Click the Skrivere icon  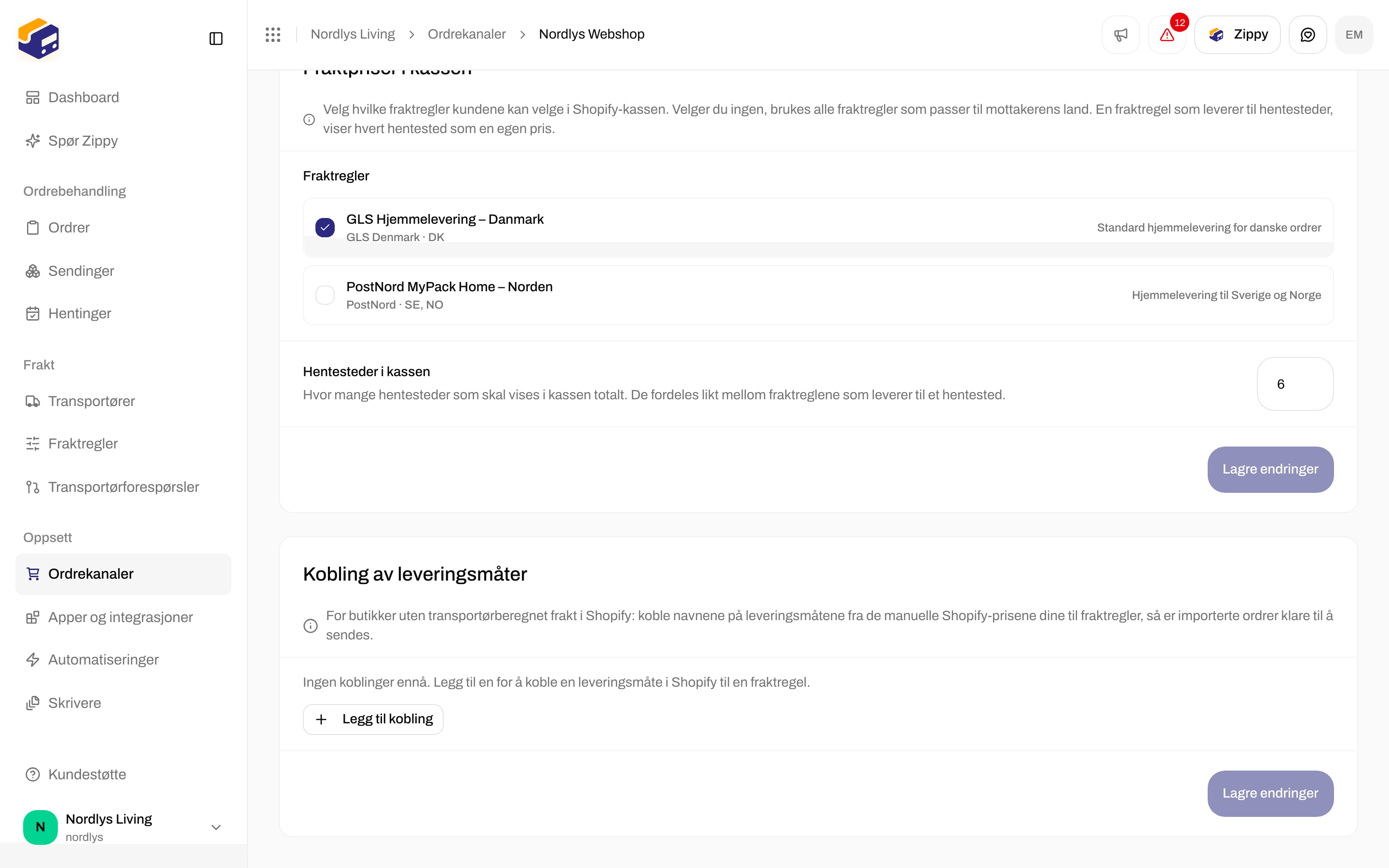tap(33, 703)
